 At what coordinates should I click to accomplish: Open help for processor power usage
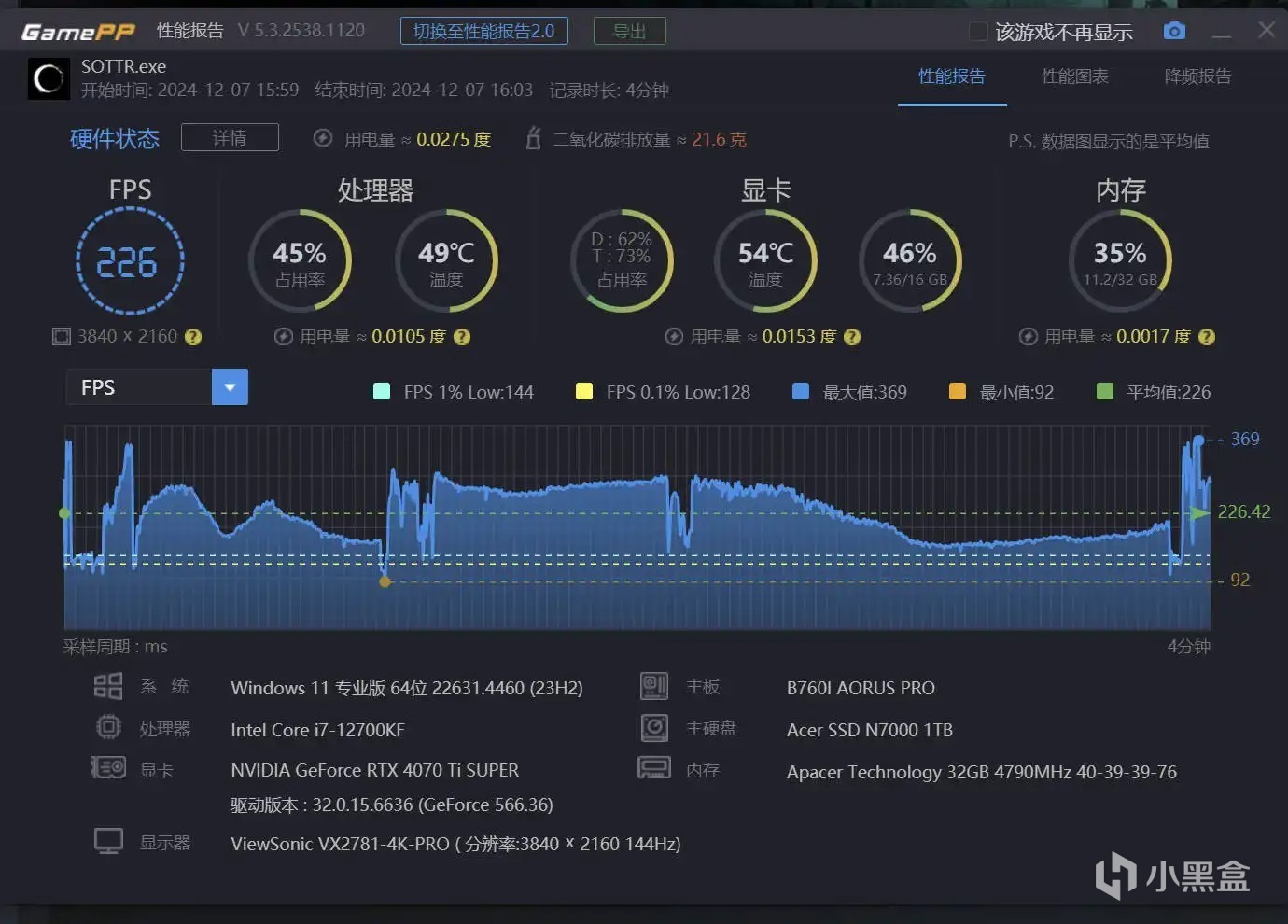pyautogui.click(x=462, y=337)
